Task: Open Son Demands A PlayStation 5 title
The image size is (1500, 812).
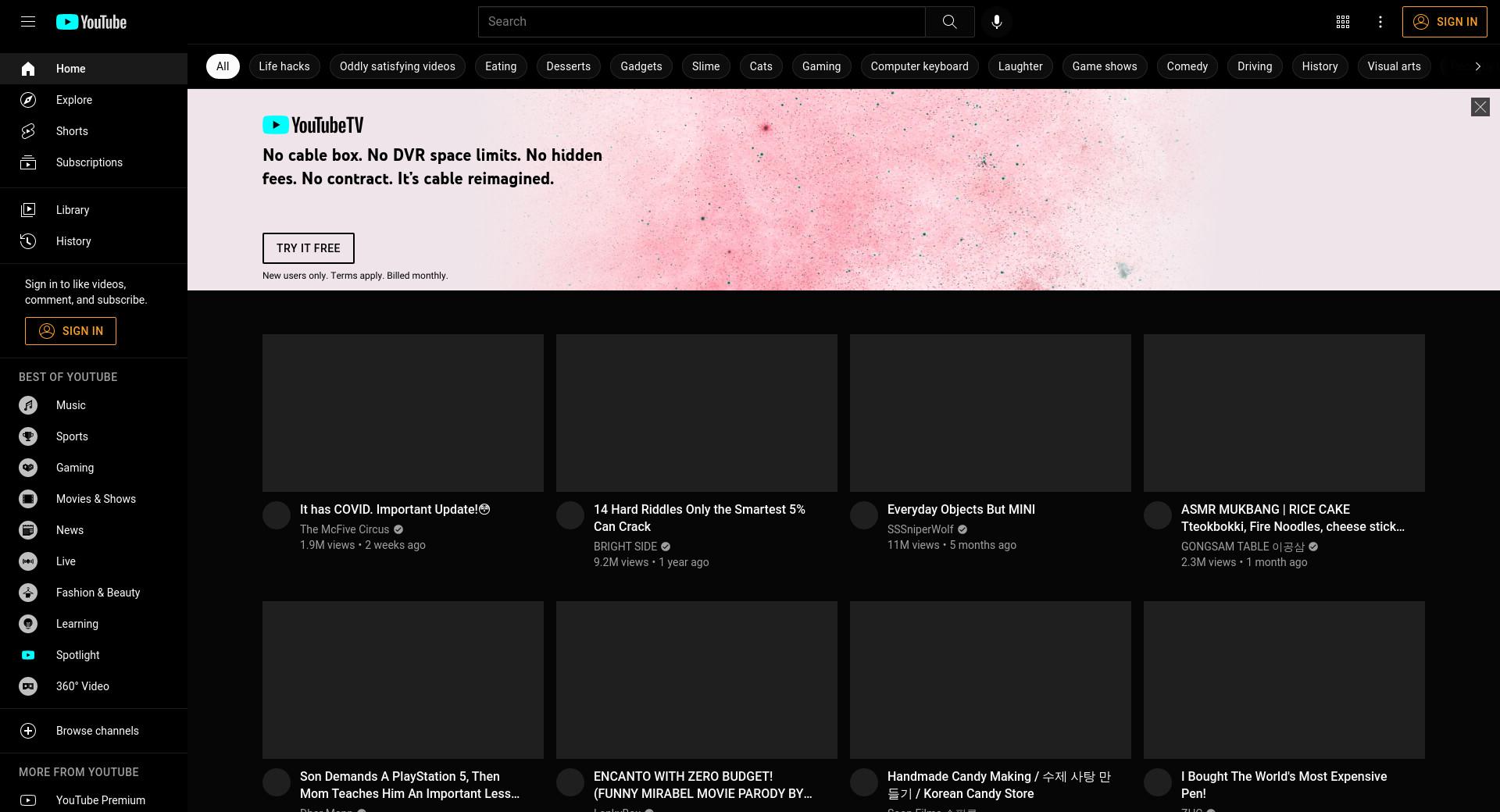Action: 409,785
